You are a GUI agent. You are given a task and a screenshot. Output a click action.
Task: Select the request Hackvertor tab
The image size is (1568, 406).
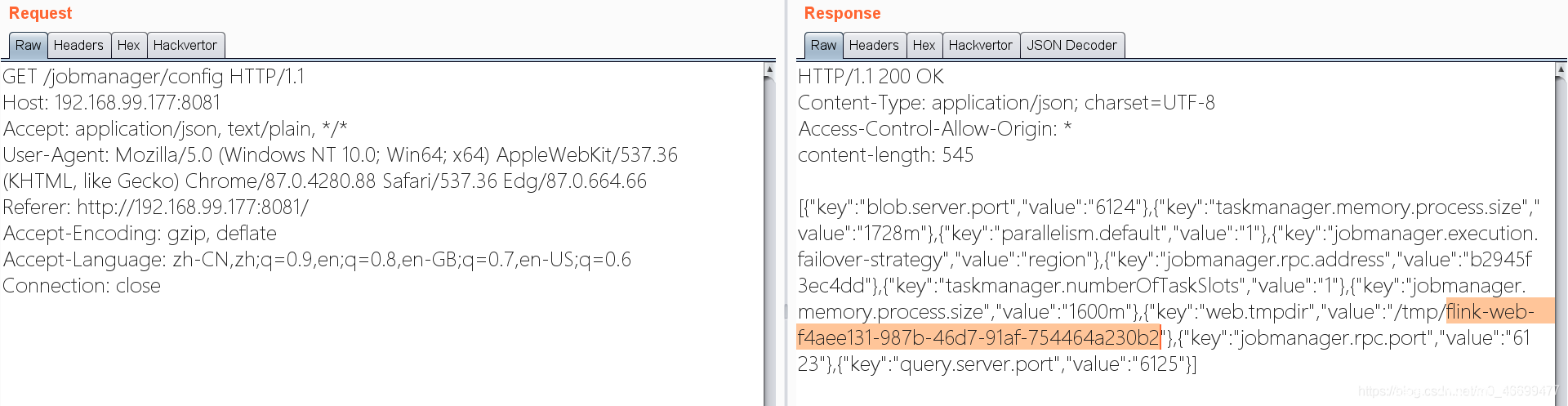coord(185,46)
